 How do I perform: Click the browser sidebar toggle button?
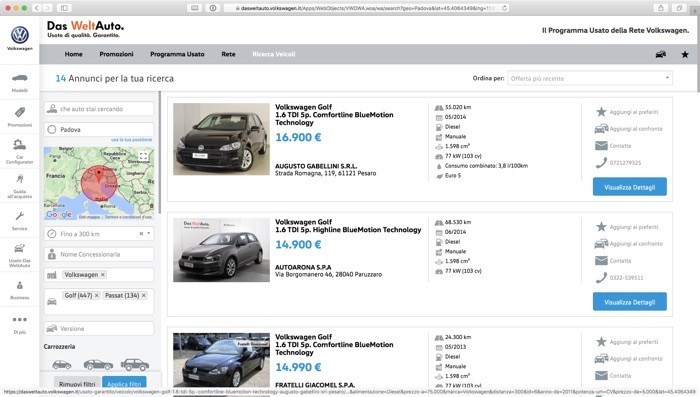64,8
